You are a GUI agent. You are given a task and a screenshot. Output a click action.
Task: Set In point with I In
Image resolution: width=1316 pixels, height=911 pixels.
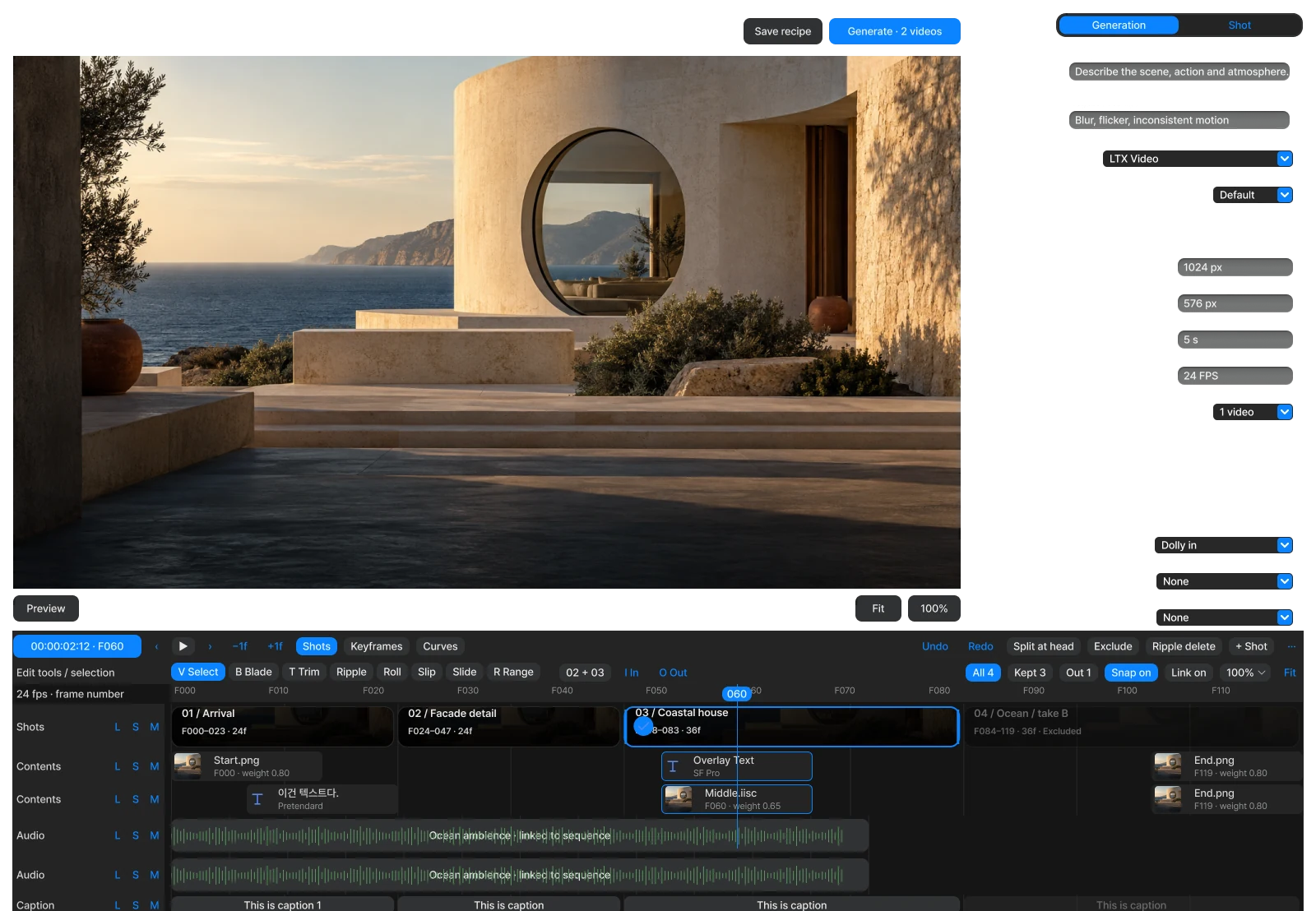(632, 673)
